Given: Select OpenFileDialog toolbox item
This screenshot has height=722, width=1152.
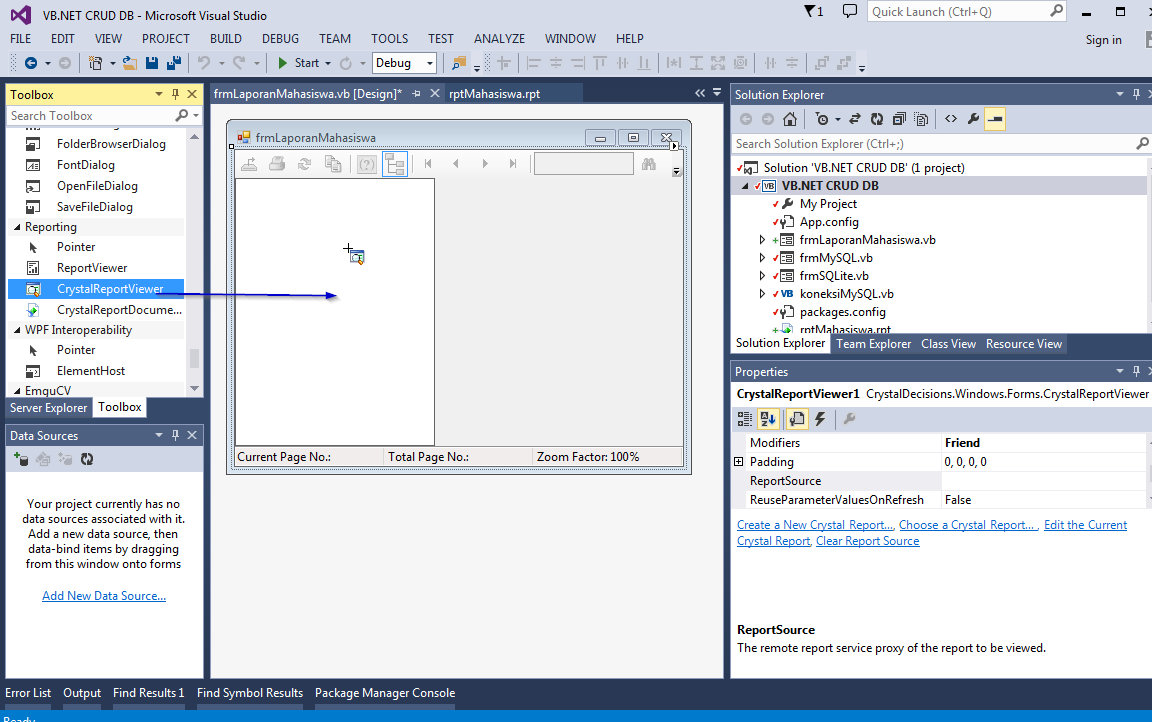Looking at the screenshot, I should (x=97, y=186).
